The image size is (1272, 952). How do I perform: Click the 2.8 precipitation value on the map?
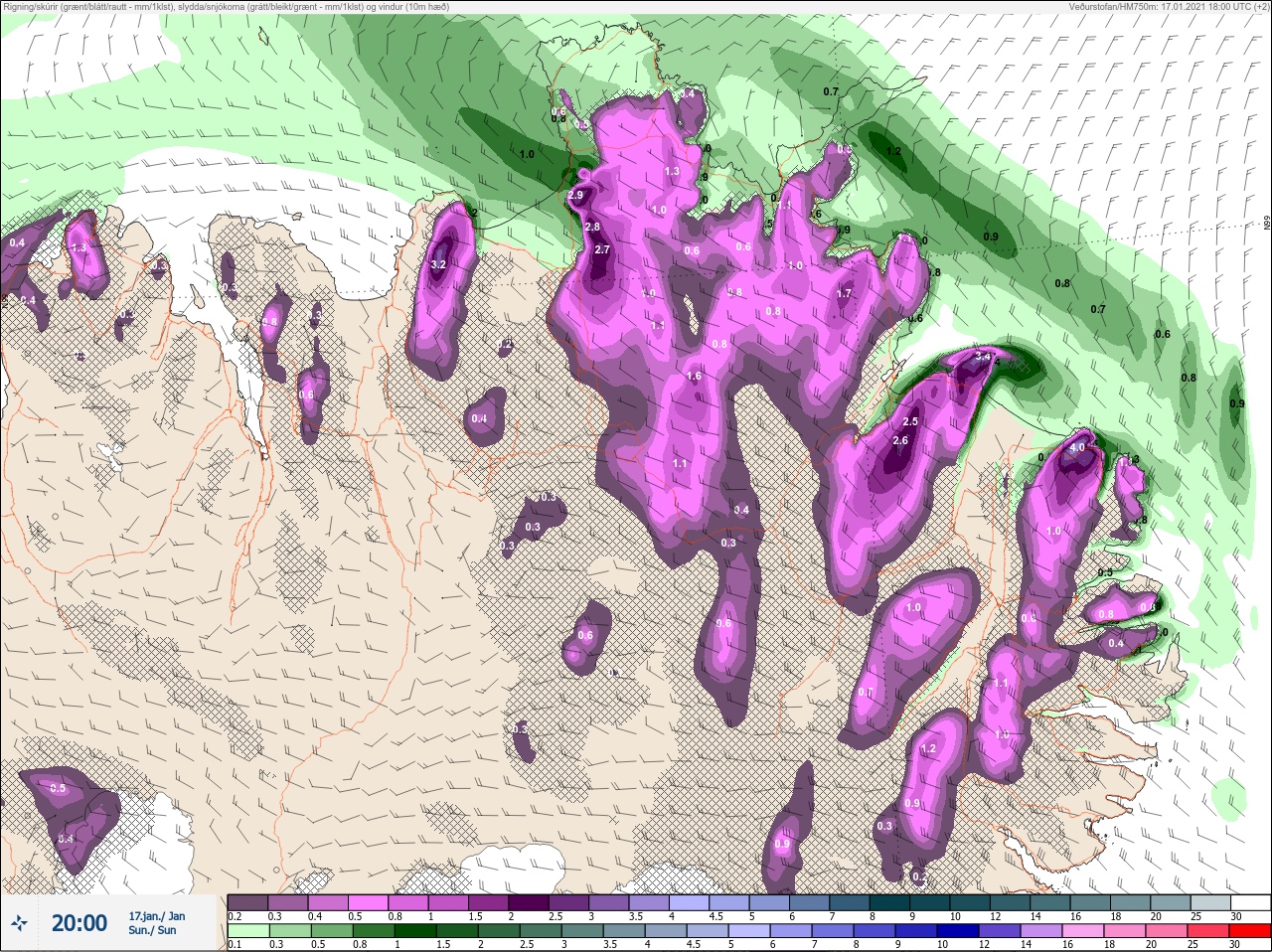[592, 228]
